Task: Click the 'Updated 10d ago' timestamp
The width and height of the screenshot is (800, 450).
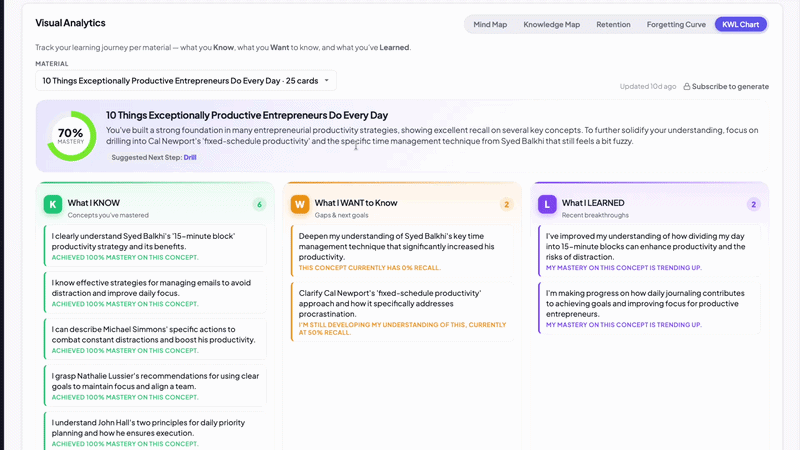Action: [x=648, y=86]
